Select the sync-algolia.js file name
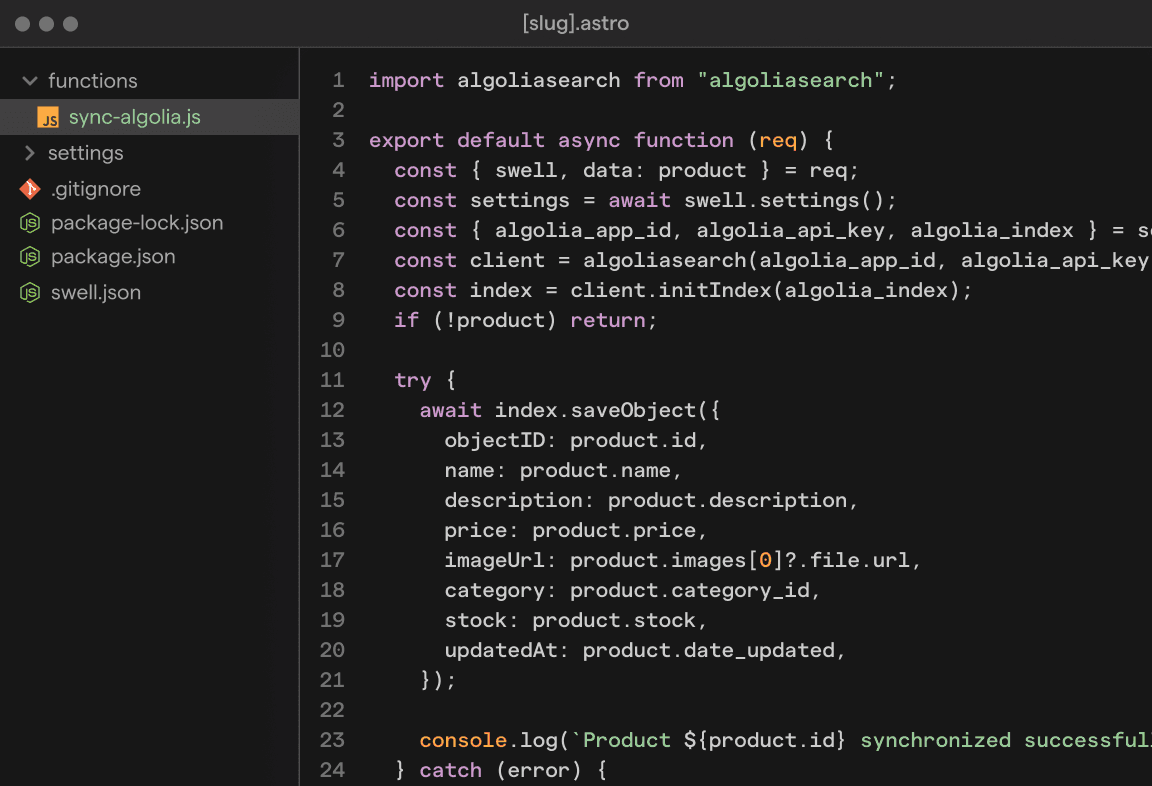 coord(134,118)
